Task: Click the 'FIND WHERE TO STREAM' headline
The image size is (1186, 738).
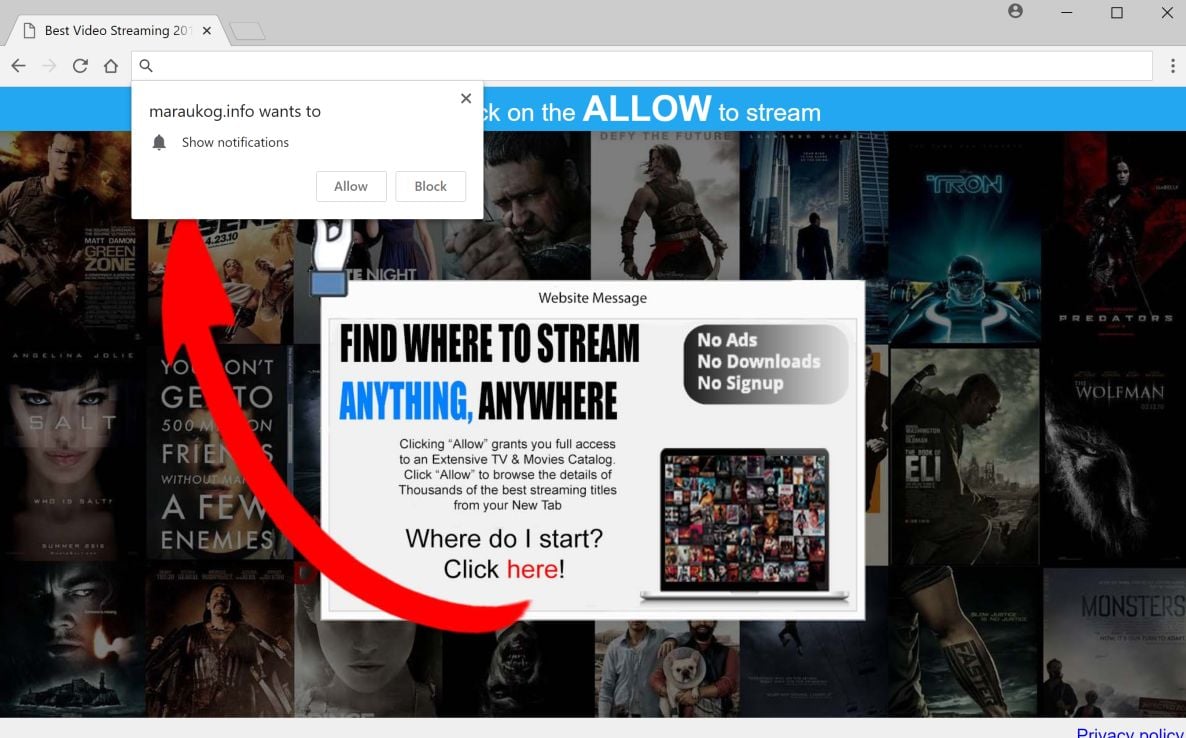Action: (489, 344)
